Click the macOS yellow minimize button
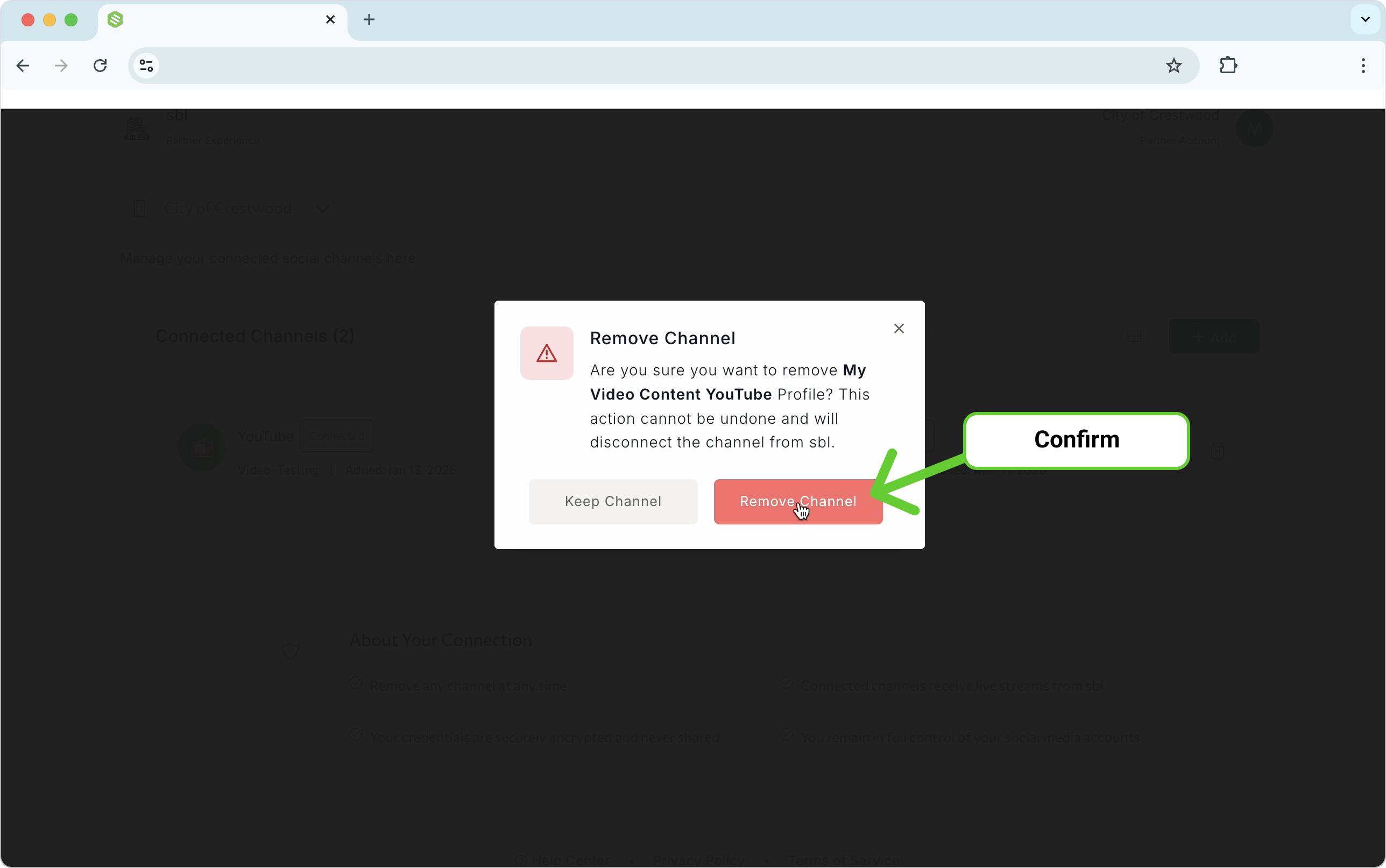 pos(49,20)
